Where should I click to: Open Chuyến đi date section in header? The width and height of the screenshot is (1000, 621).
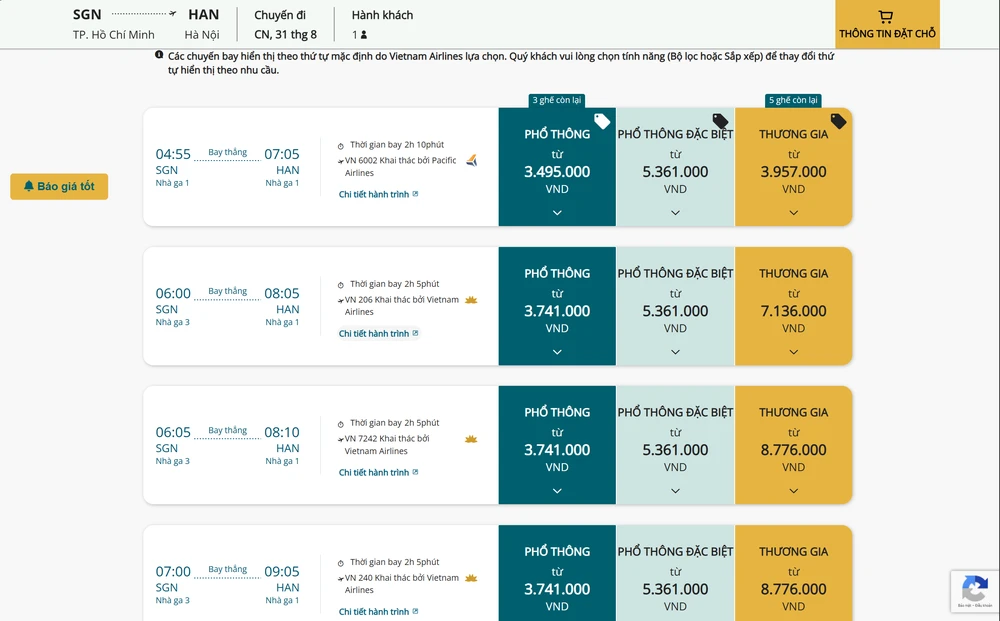(x=285, y=25)
